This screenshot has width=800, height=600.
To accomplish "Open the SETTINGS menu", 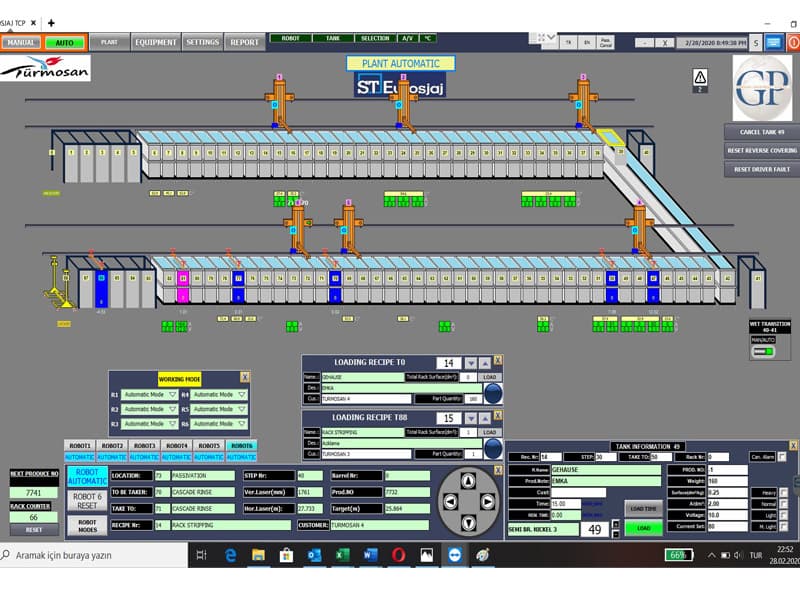I will pos(202,42).
